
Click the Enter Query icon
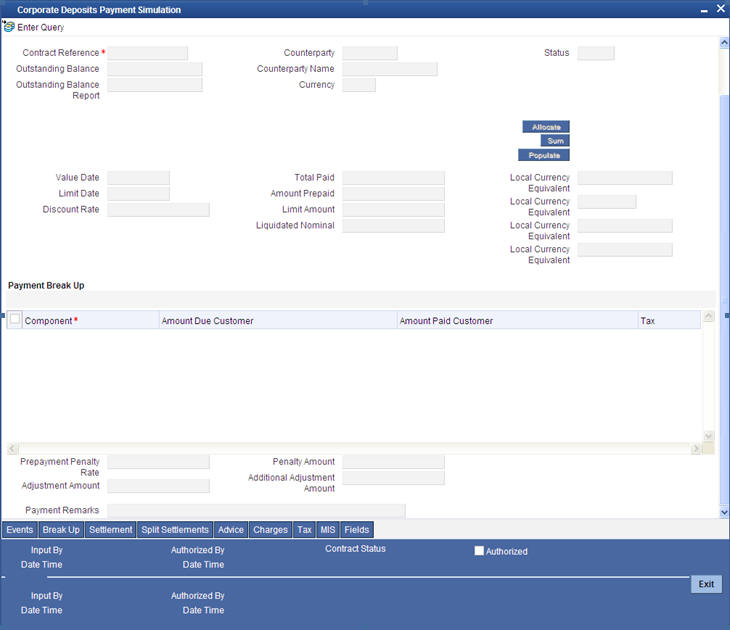pyautogui.click(x=8, y=27)
